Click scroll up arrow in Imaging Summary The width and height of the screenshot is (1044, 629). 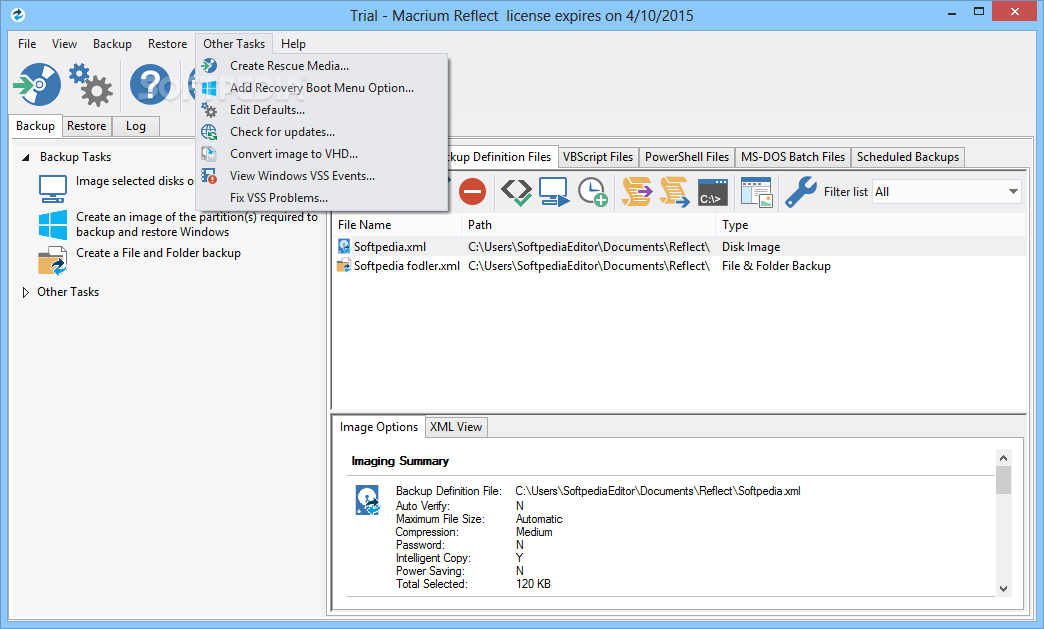[x=1003, y=458]
